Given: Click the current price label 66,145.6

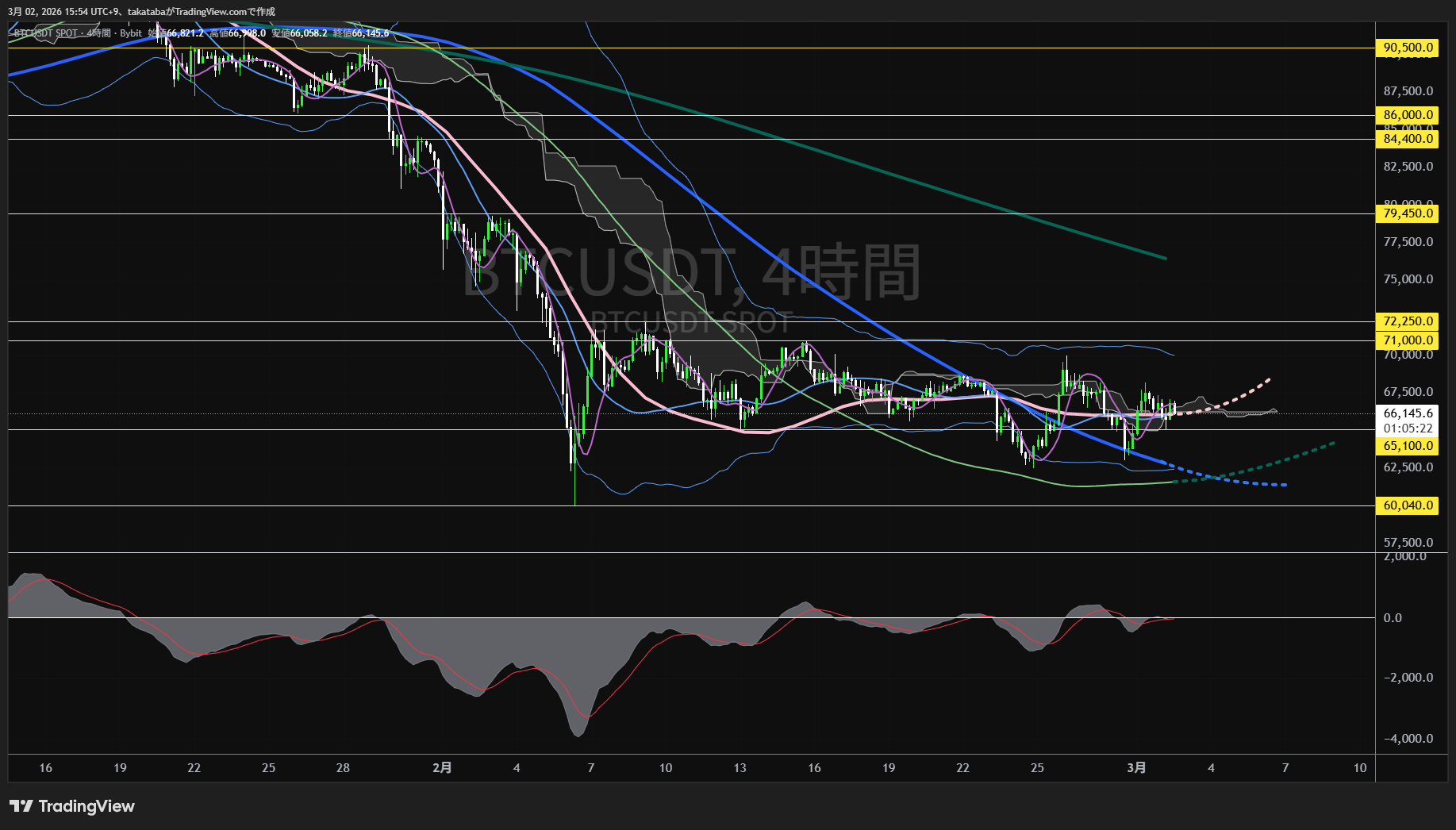Looking at the screenshot, I should pos(1408,413).
